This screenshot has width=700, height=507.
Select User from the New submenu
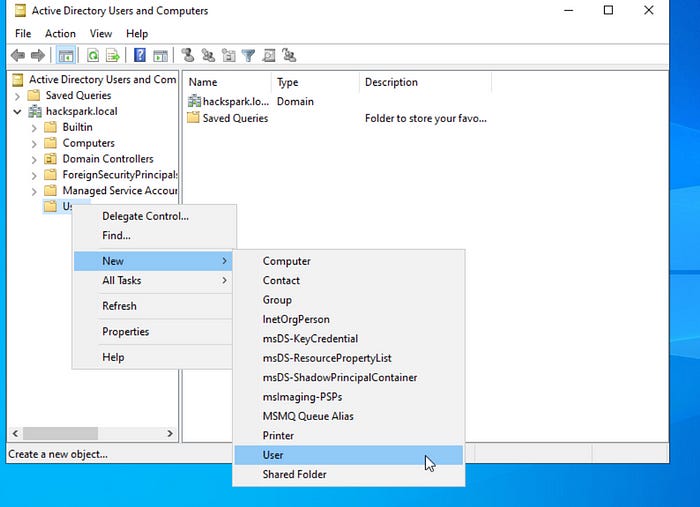click(x=349, y=455)
